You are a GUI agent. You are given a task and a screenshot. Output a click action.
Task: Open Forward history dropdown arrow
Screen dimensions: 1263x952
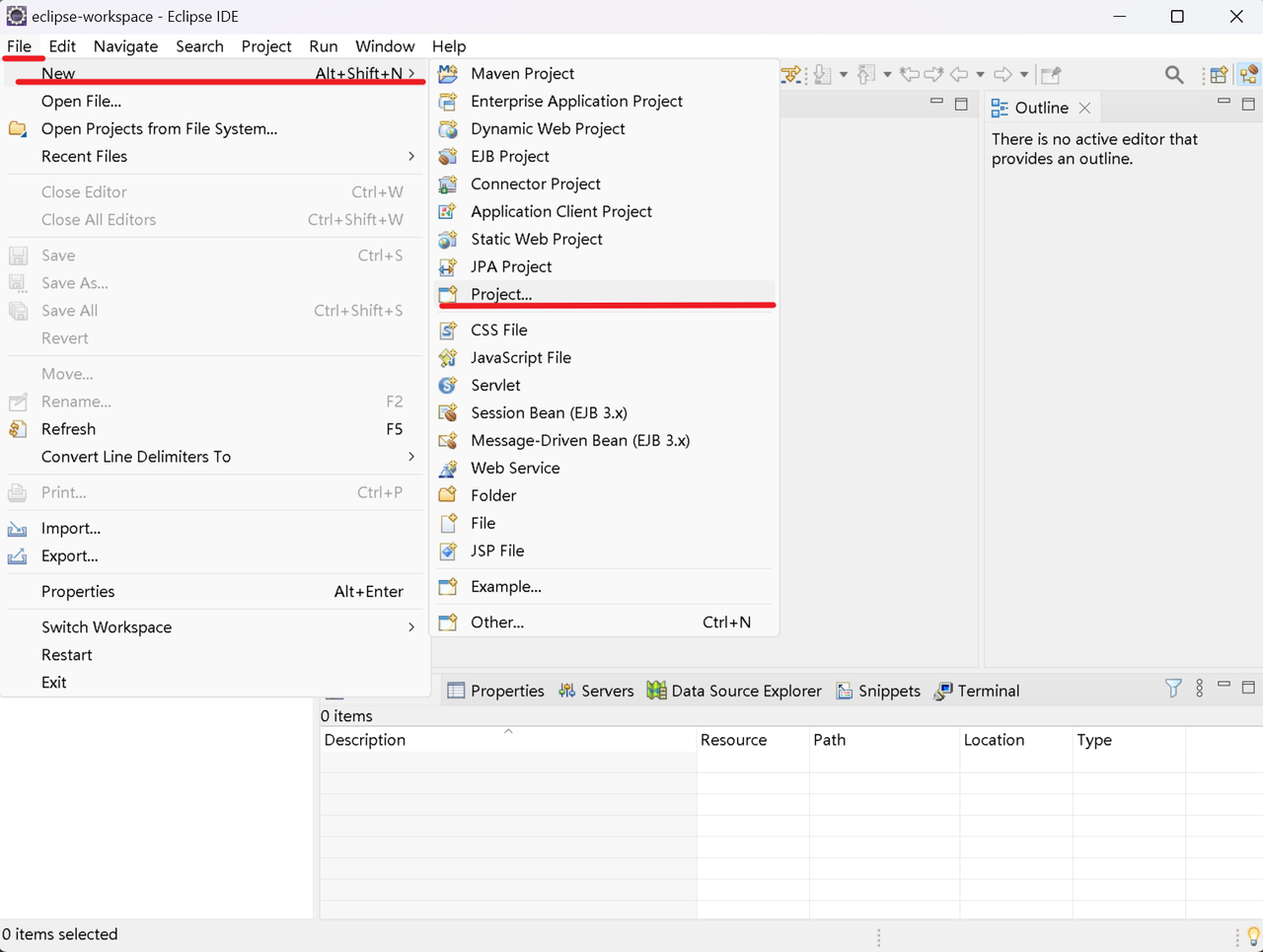[1024, 74]
